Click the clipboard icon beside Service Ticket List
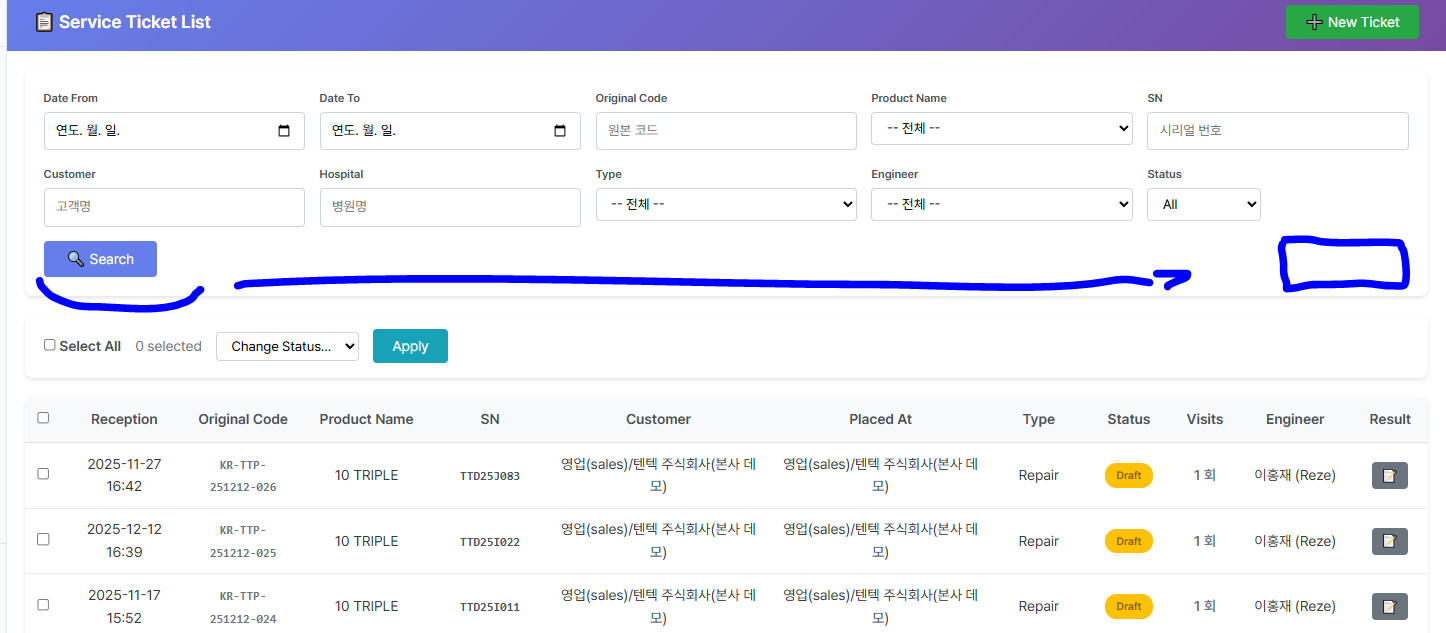The image size is (1446, 633). pyautogui.click(x=44, y=22)
